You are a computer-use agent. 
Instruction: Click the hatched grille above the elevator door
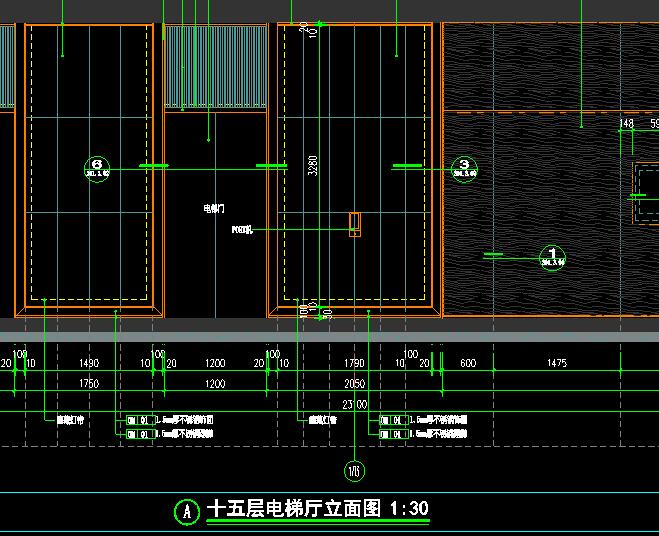coord(213,66)
